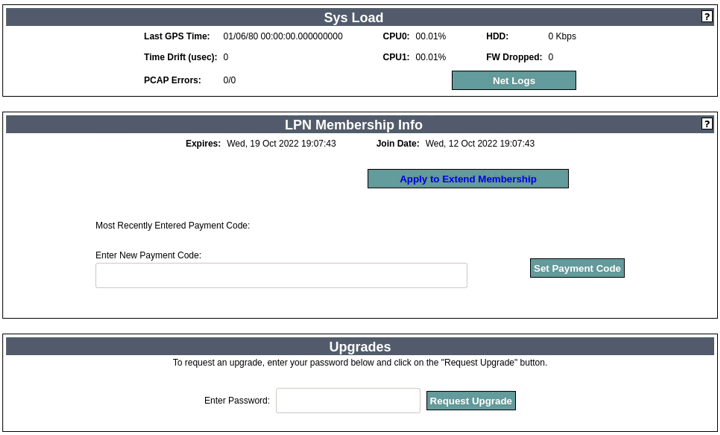720x435 pixels.
Task: Focus the Enter New Payment Code field
Action: coord(281,276)
